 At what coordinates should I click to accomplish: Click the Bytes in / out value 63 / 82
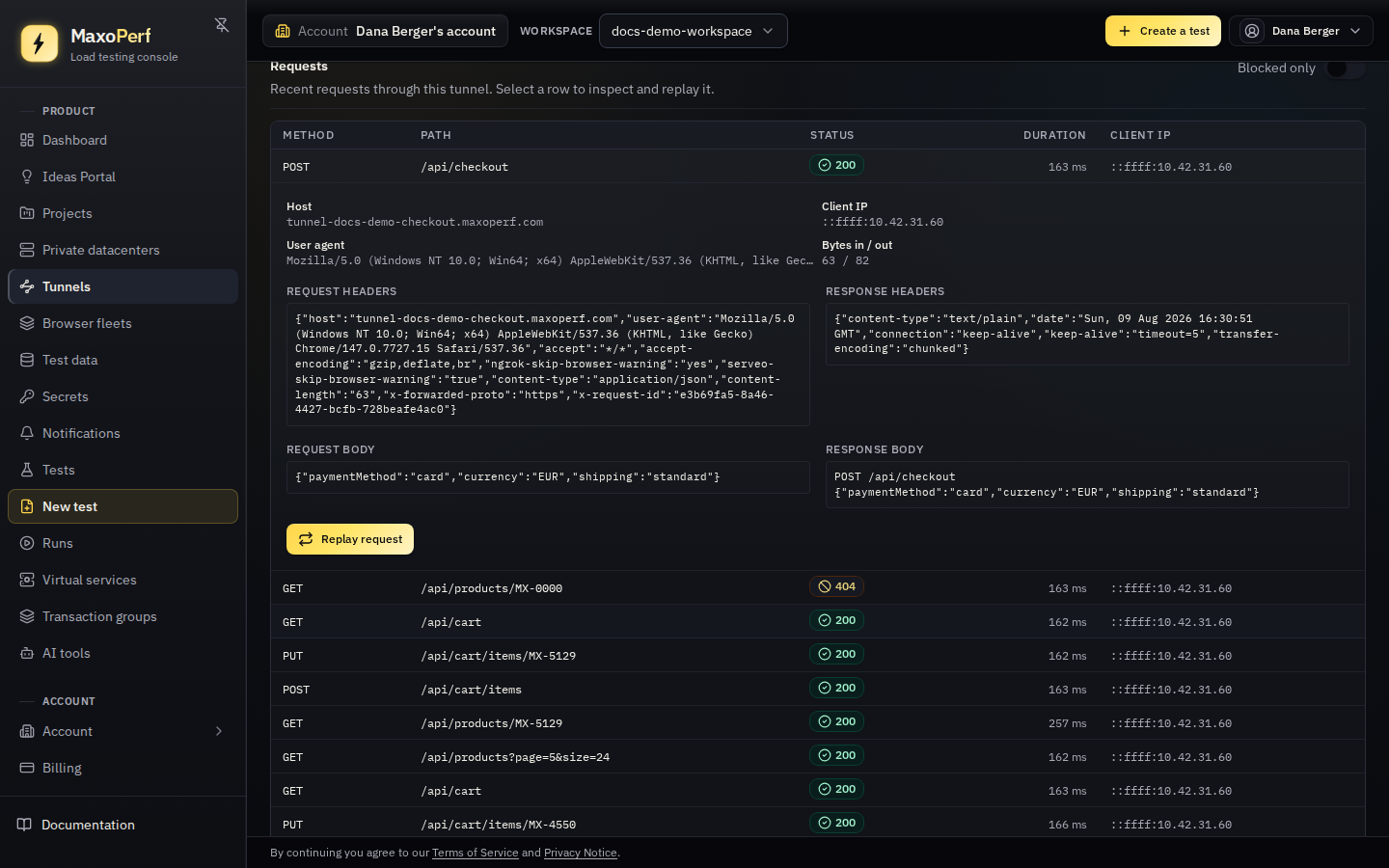click(x=845, y=260)
